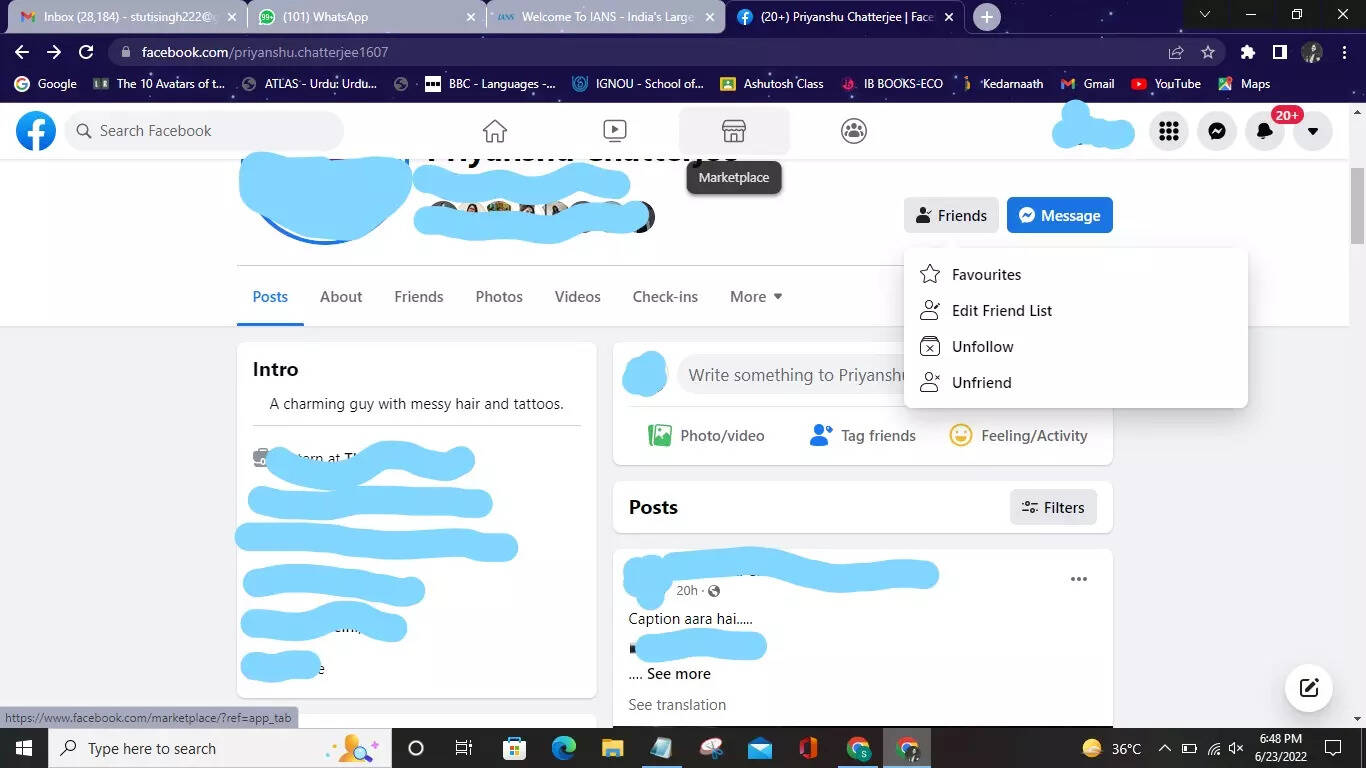Choose Edit Friend List option
This screenshot has width=1366, height=768.
coord(1075,310)
